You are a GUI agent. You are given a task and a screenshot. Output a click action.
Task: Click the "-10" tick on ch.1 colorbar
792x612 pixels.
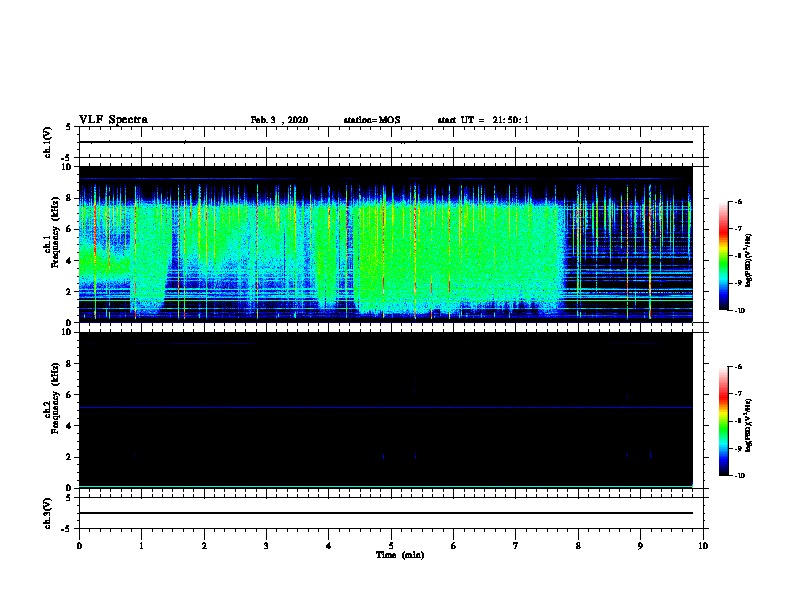739,311
